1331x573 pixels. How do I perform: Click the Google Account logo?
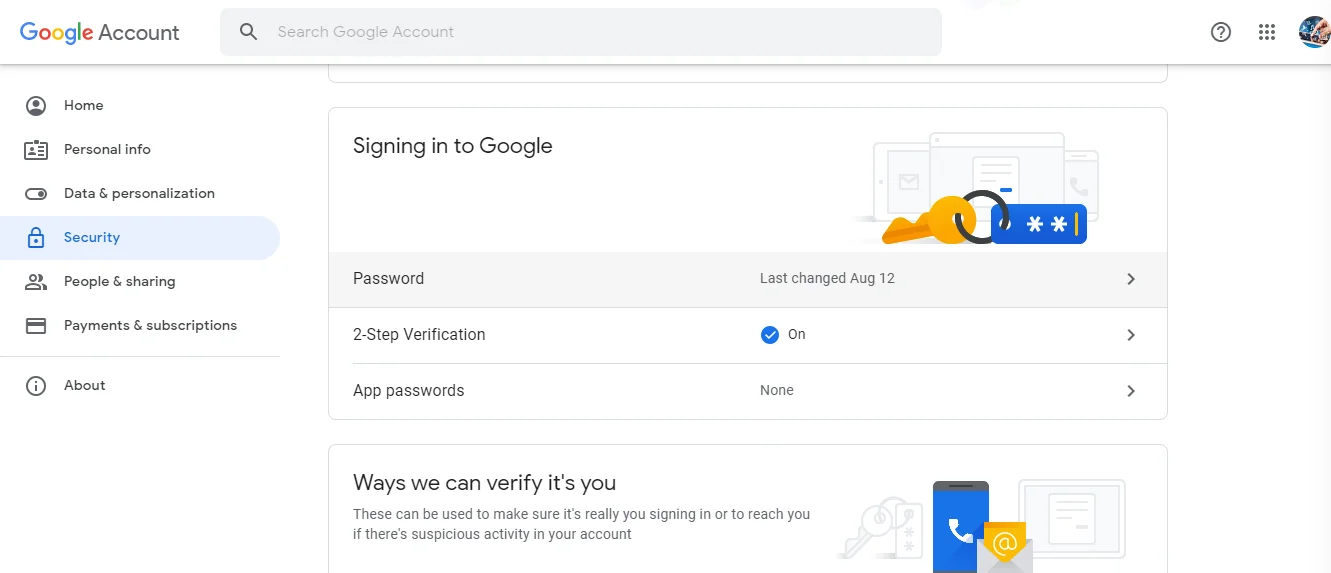(x=99, y=32)
